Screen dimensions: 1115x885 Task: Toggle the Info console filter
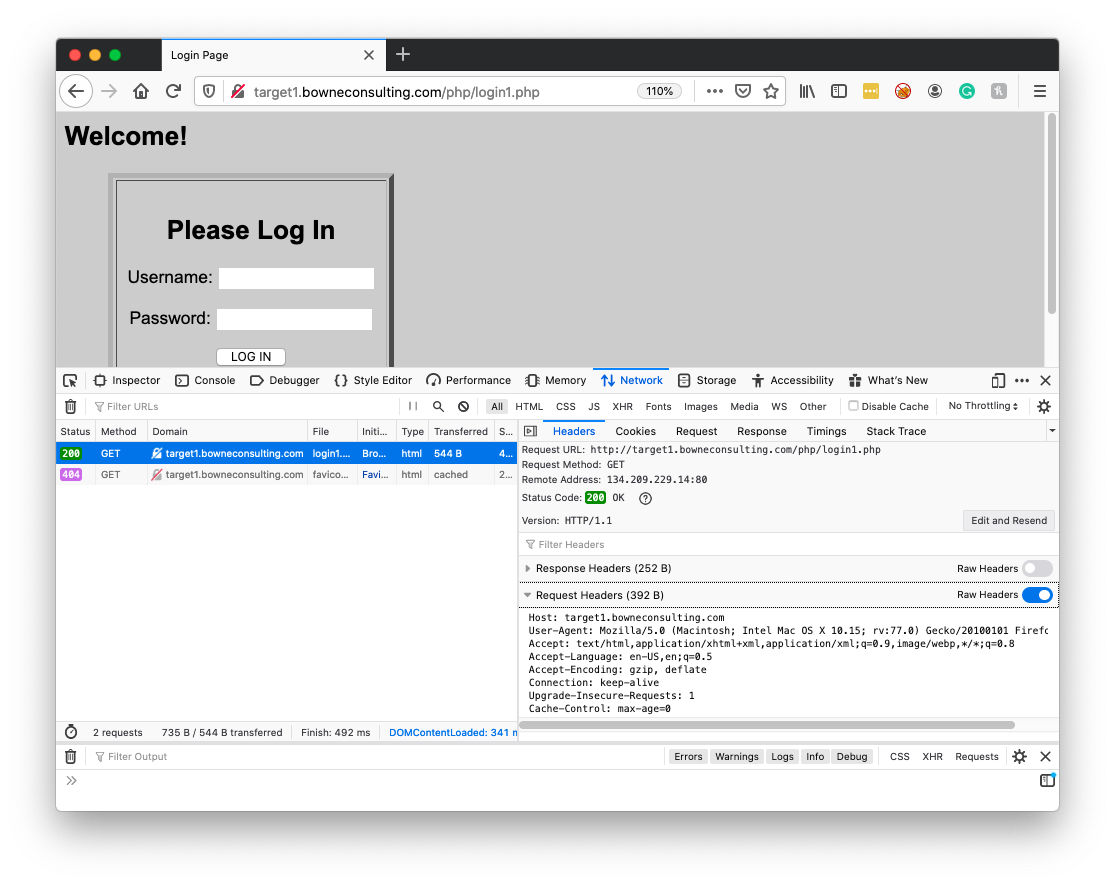[815, 756]
